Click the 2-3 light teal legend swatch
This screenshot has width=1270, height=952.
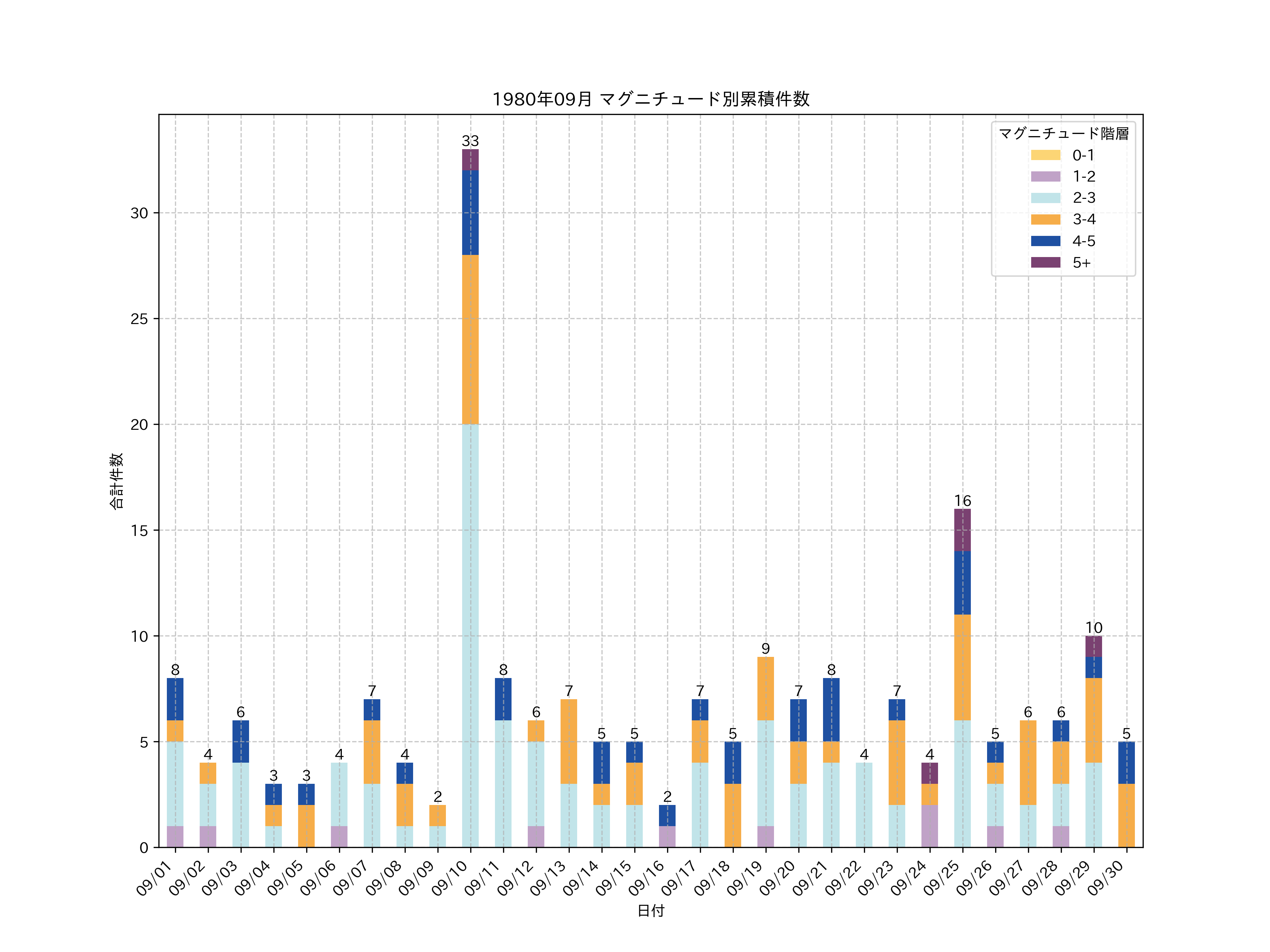[x=1045, y=198]
